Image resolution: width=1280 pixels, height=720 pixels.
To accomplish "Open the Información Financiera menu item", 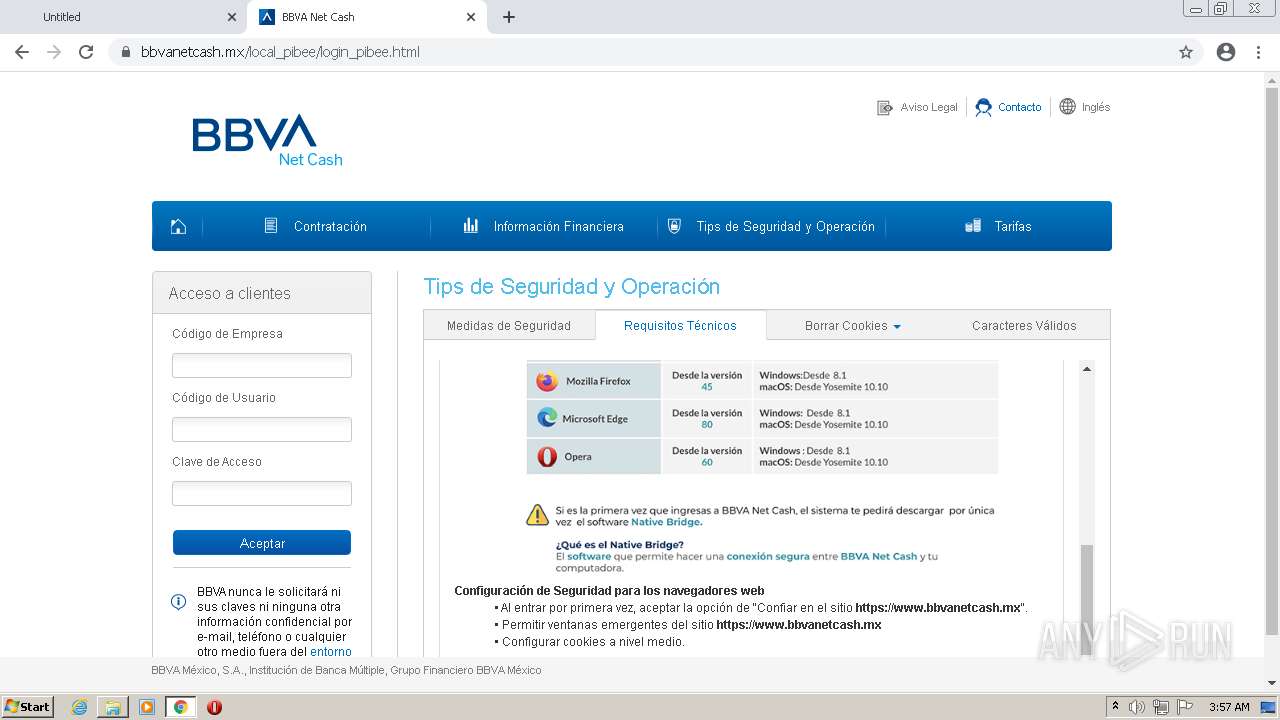I will click(x=558, y=227).
